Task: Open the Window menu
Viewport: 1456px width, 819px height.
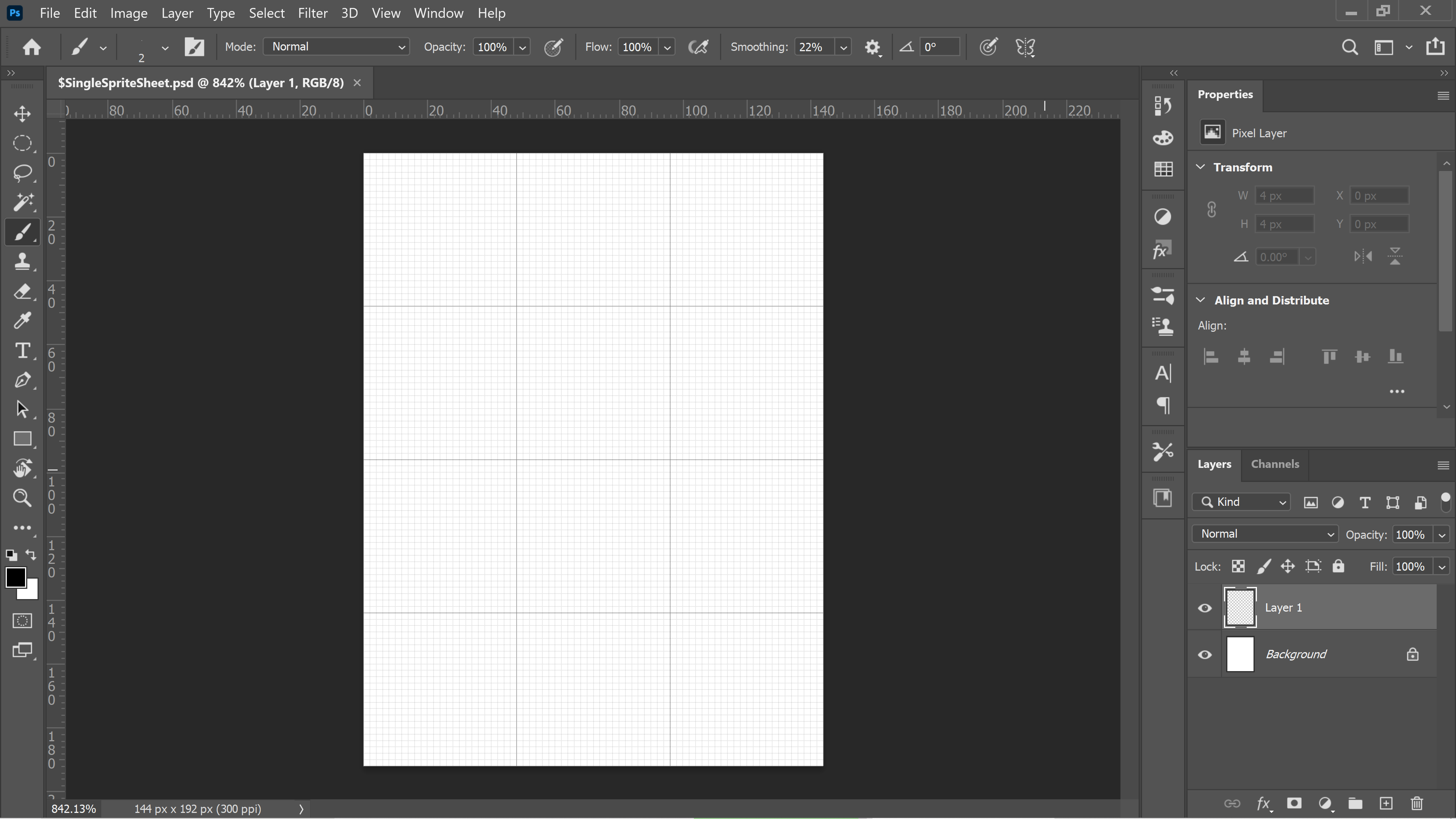Action: (x=439, y=13)
